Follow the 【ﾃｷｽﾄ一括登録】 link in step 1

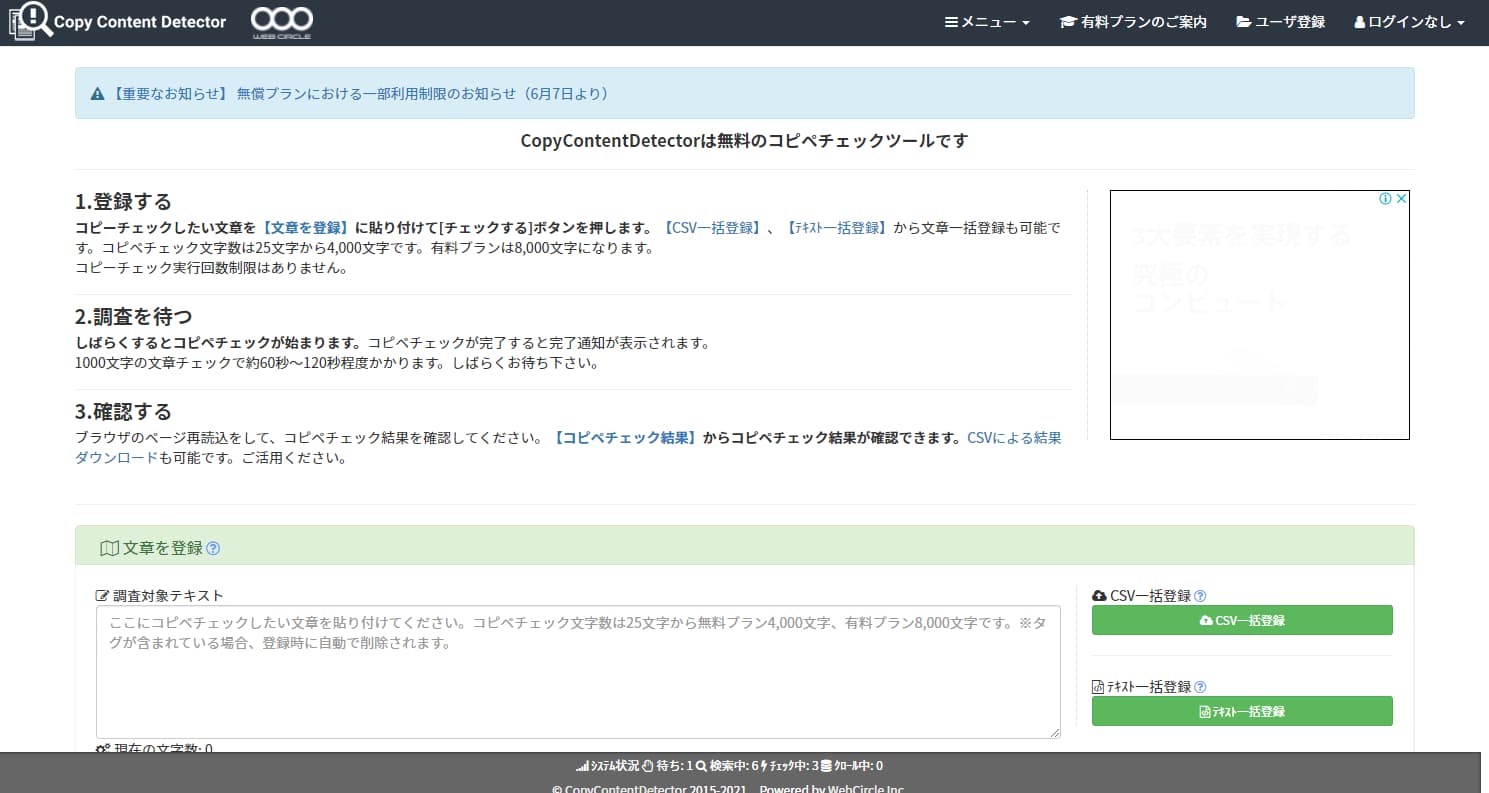pyautogui.click(x=836, y=227)
